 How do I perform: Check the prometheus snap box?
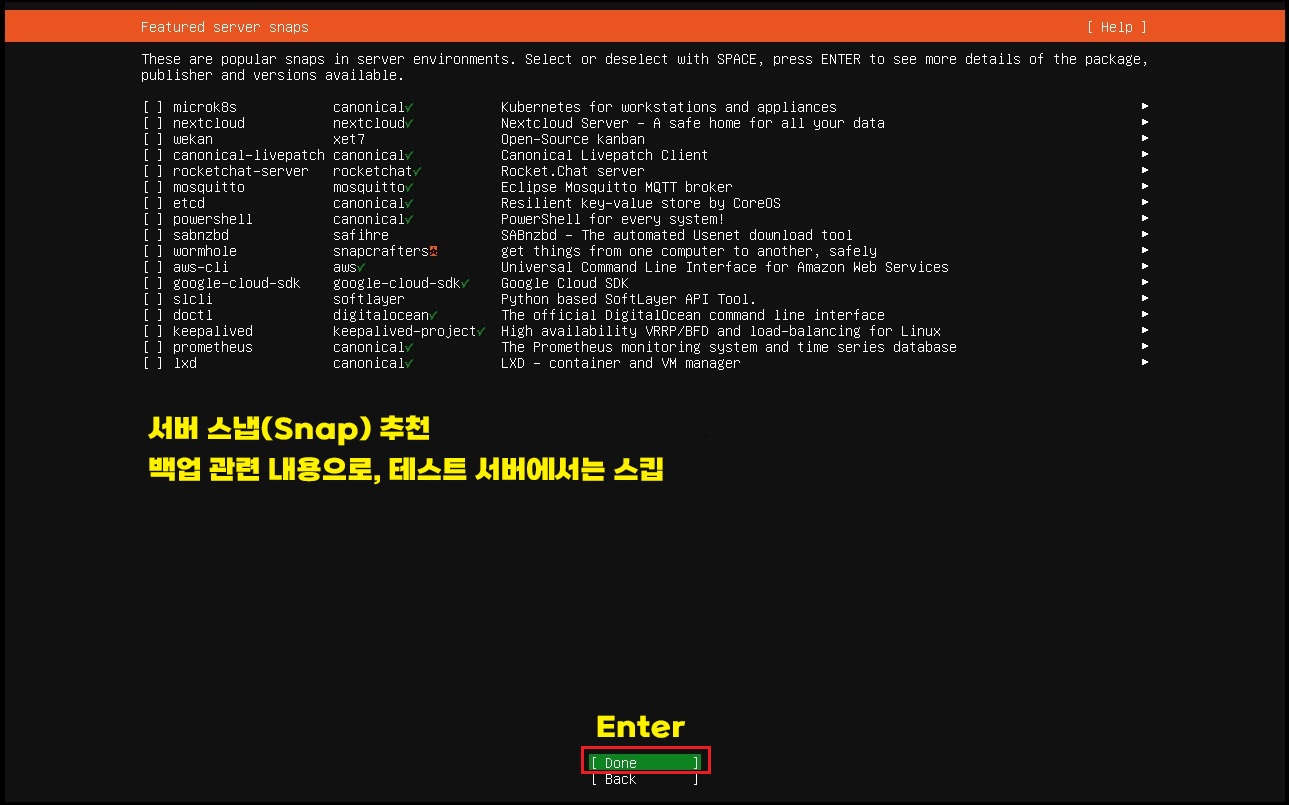152,347
